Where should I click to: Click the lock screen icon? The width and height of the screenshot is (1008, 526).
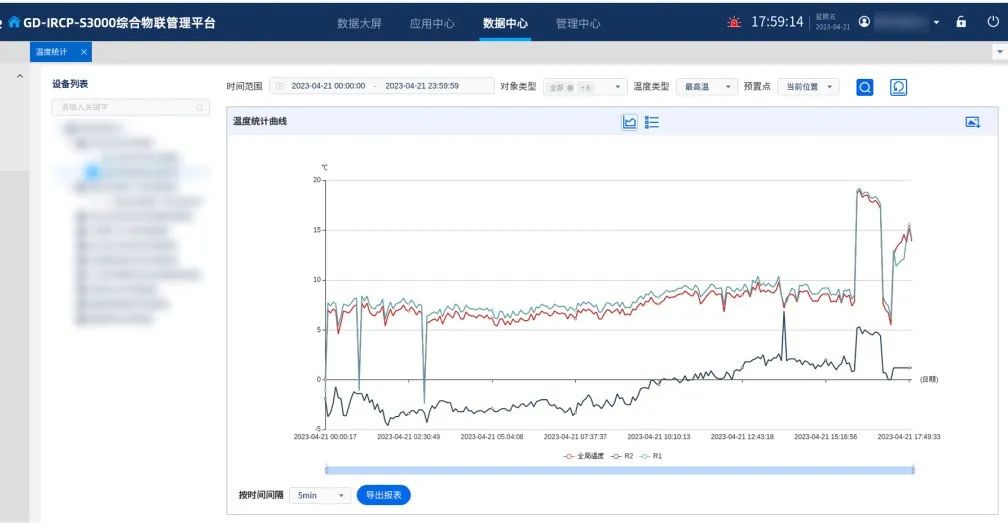(x=961, y=22)
